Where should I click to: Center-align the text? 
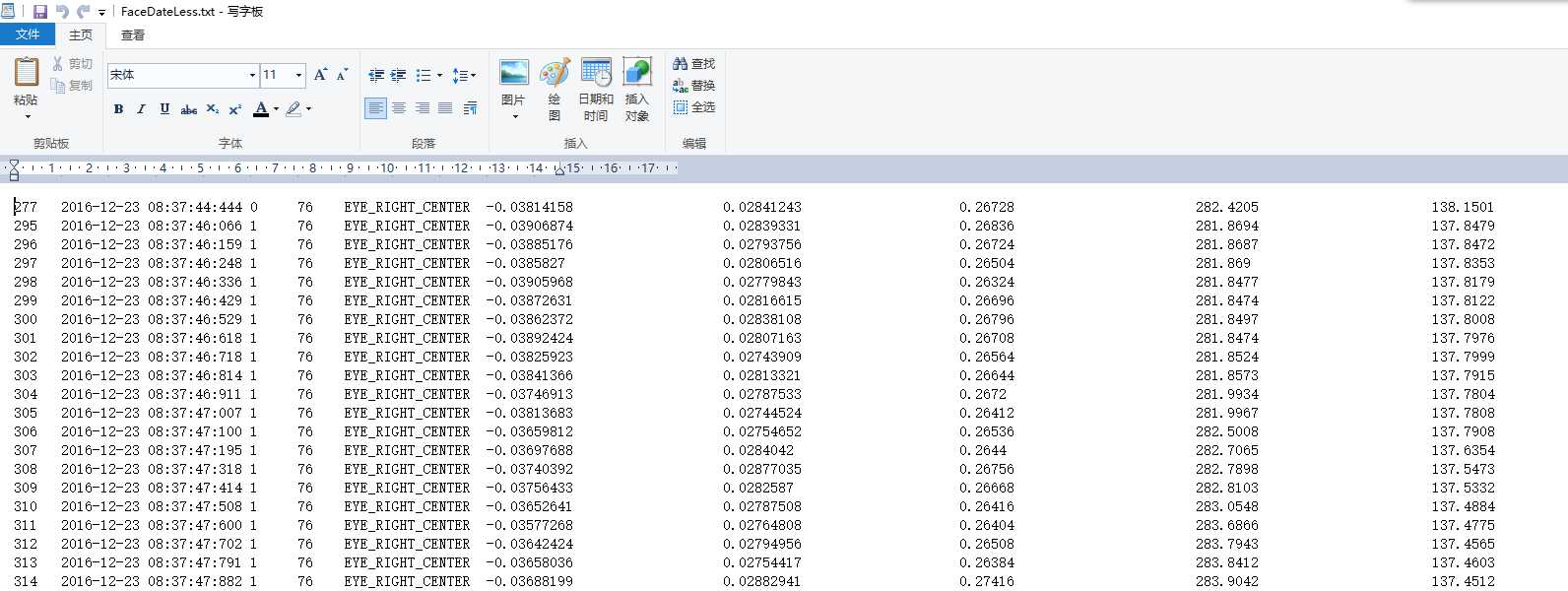click(x=399, y=108)
